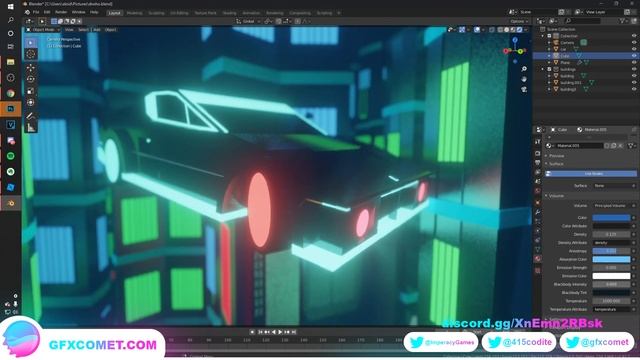Hide the Cube object in outliner
This screenshot has width=640, height=360.
(x=634, y=56)
